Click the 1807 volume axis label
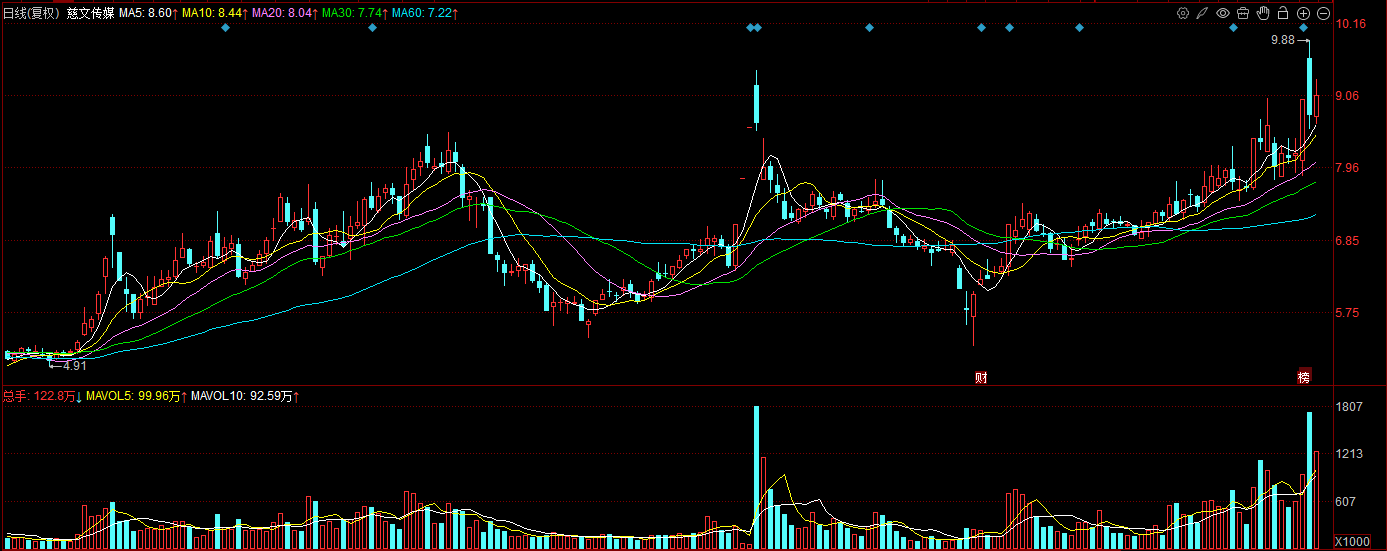This screenshot has height=551, width=1387. click(1349, 407)
